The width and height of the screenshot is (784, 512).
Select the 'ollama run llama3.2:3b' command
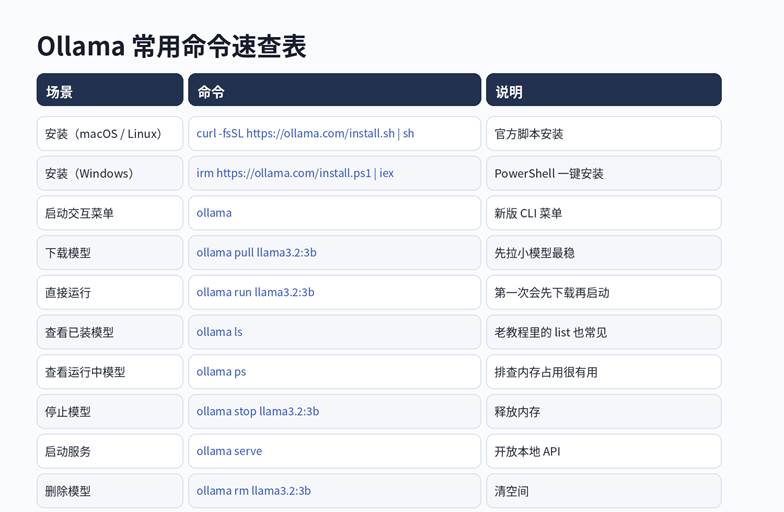[255, 292]
